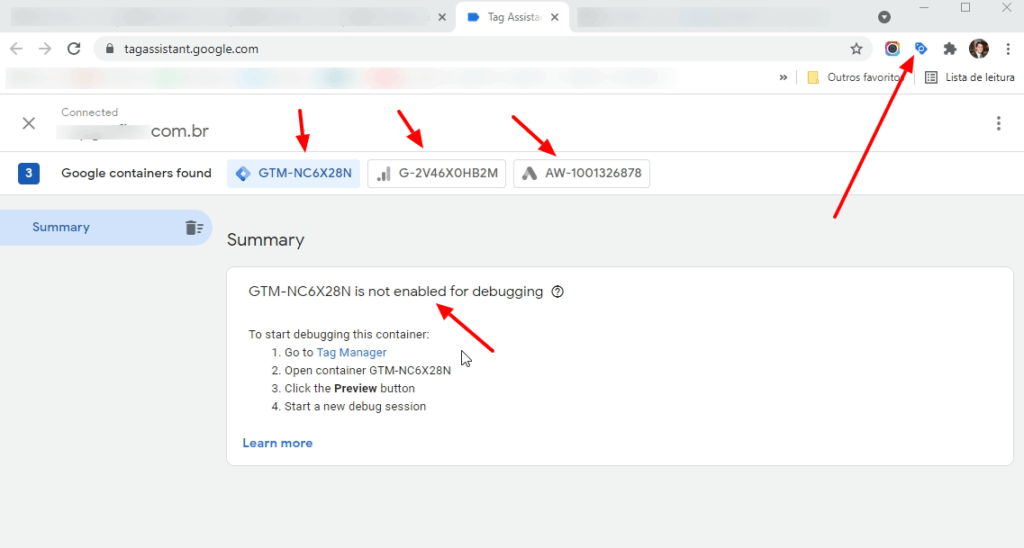
Task: Click the 'Connected' status text
Action: coord(89,112)
